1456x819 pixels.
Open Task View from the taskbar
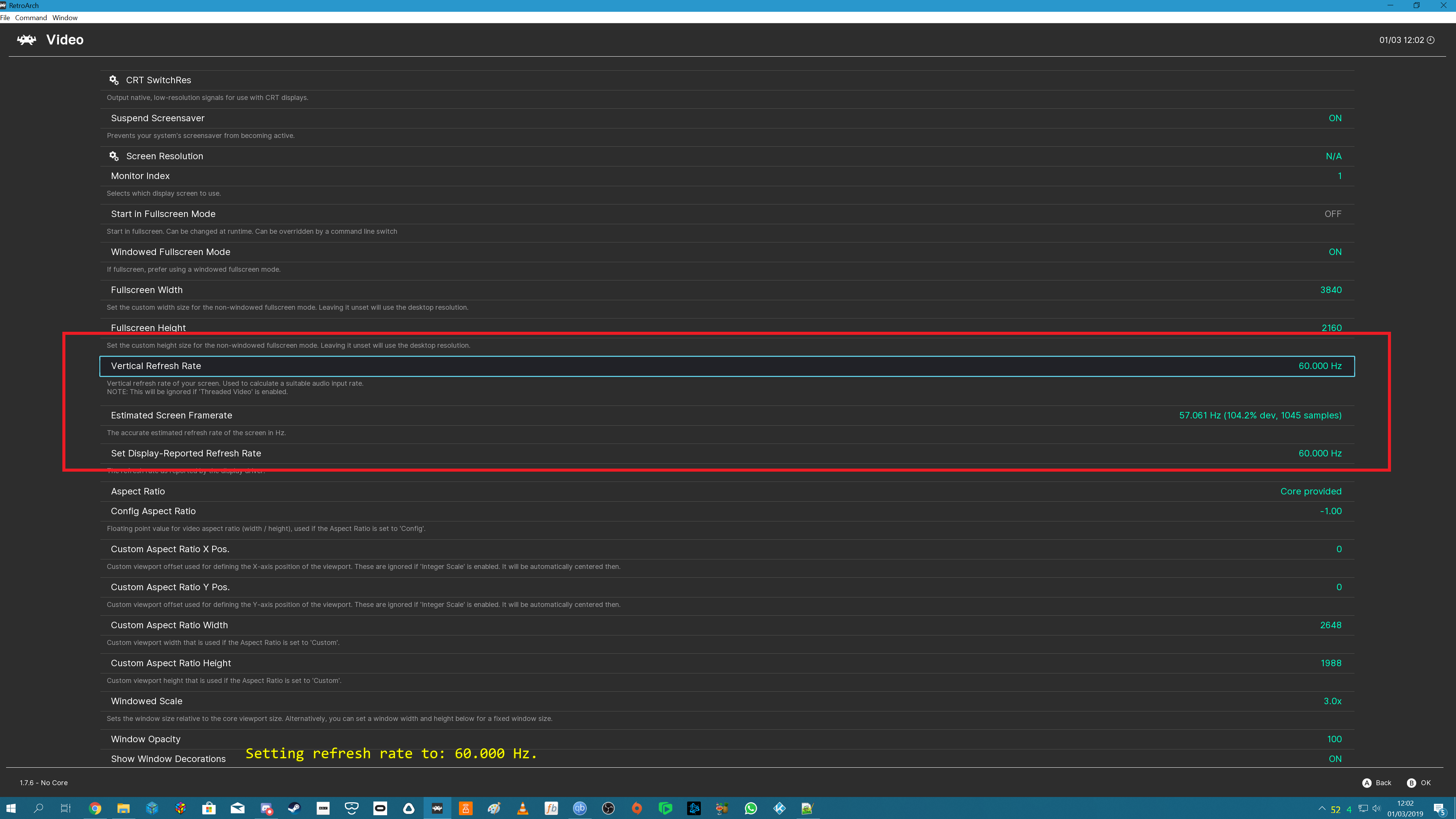coord(65,808)
